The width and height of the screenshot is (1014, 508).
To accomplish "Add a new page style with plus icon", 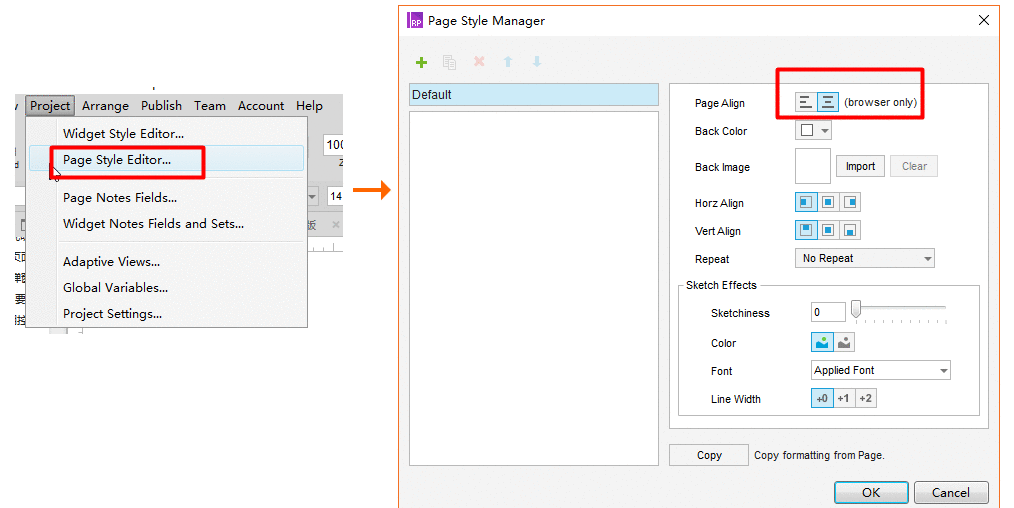I will click(x=422, y=62).
